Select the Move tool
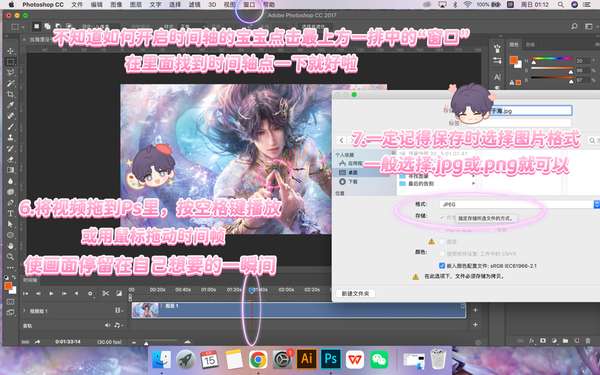The width and height of the screenshot is (600, 375). [x=11, y=51]
